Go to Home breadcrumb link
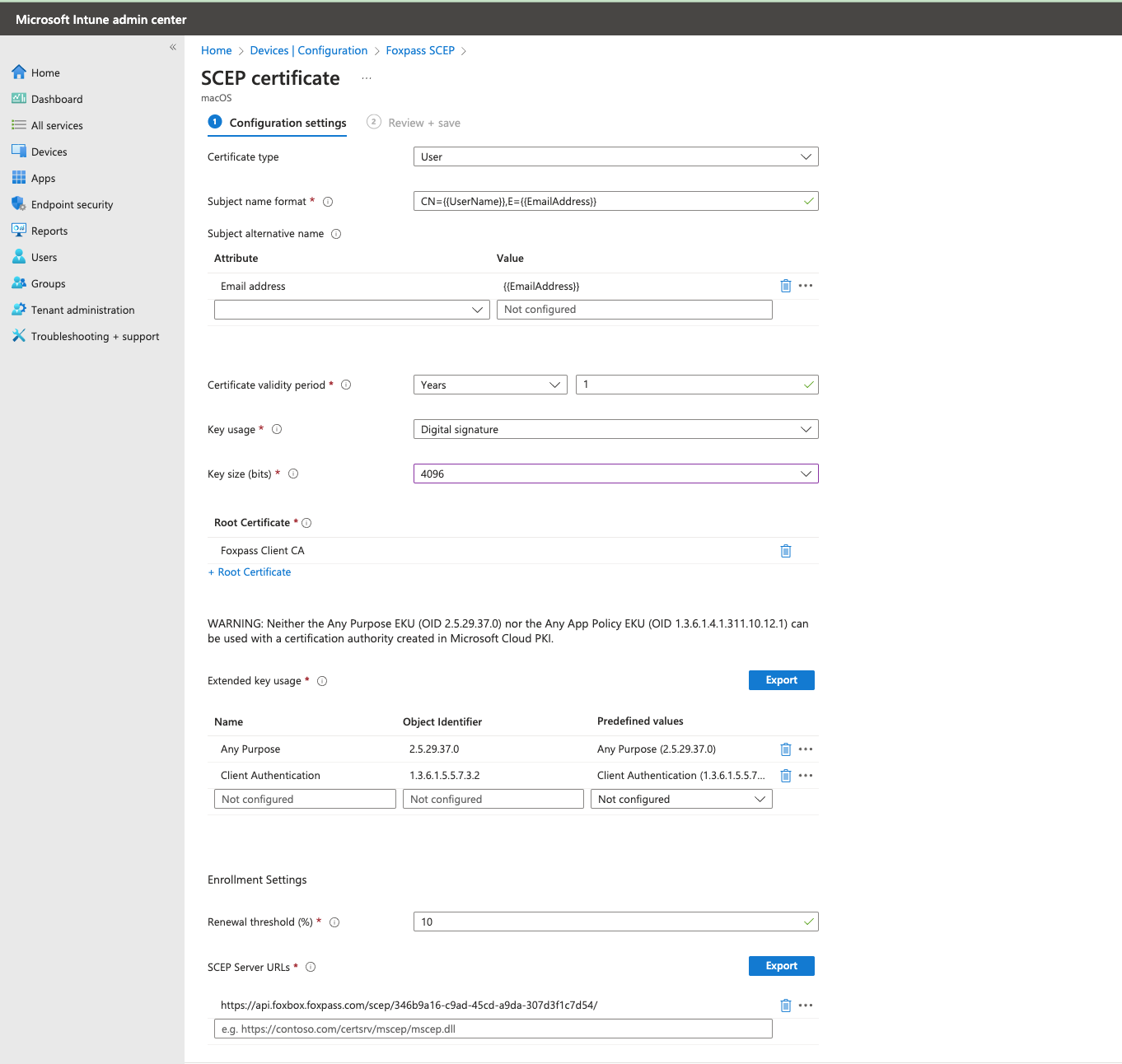 tap(217, 50)
